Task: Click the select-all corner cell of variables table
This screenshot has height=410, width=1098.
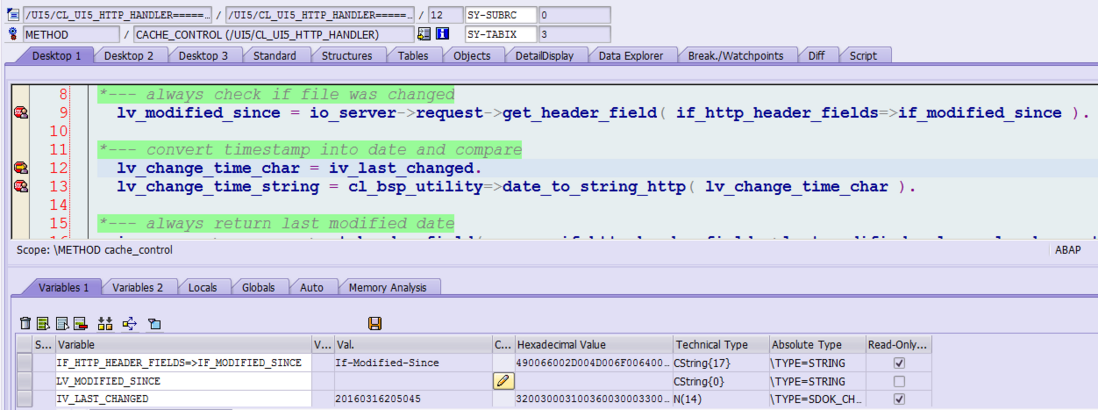Action: point(25,345)
